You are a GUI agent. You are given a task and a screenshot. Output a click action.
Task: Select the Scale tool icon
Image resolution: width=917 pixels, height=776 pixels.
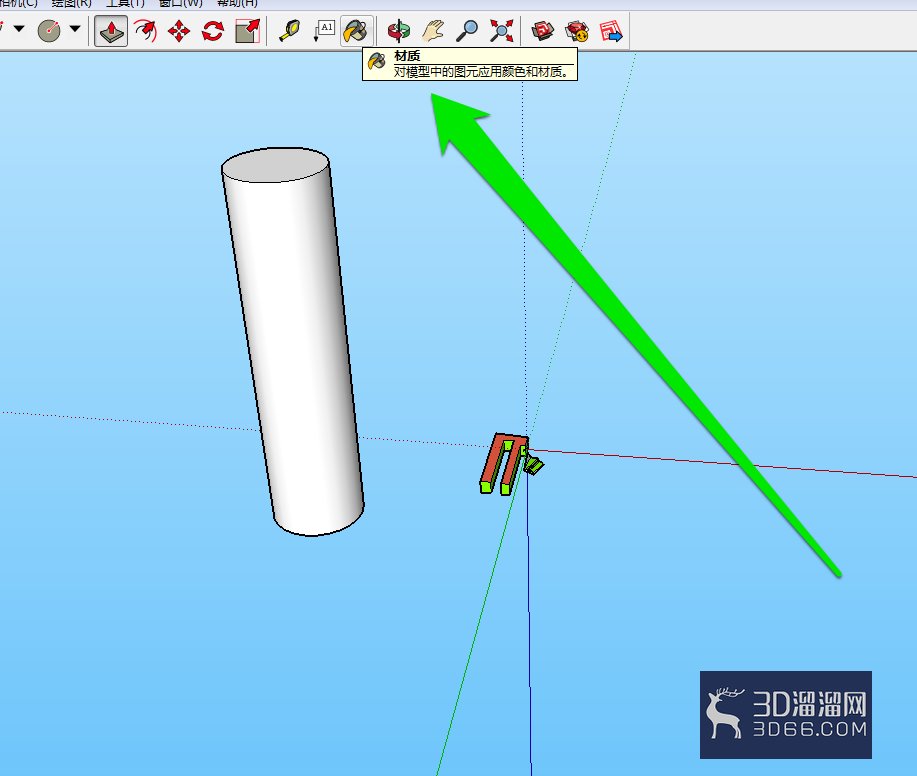pos(247,31)
